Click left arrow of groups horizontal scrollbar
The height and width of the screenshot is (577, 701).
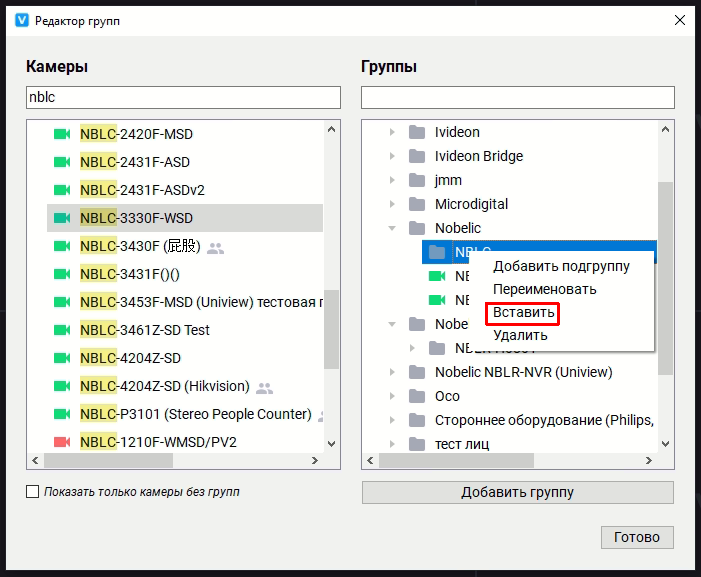point(370,460)
